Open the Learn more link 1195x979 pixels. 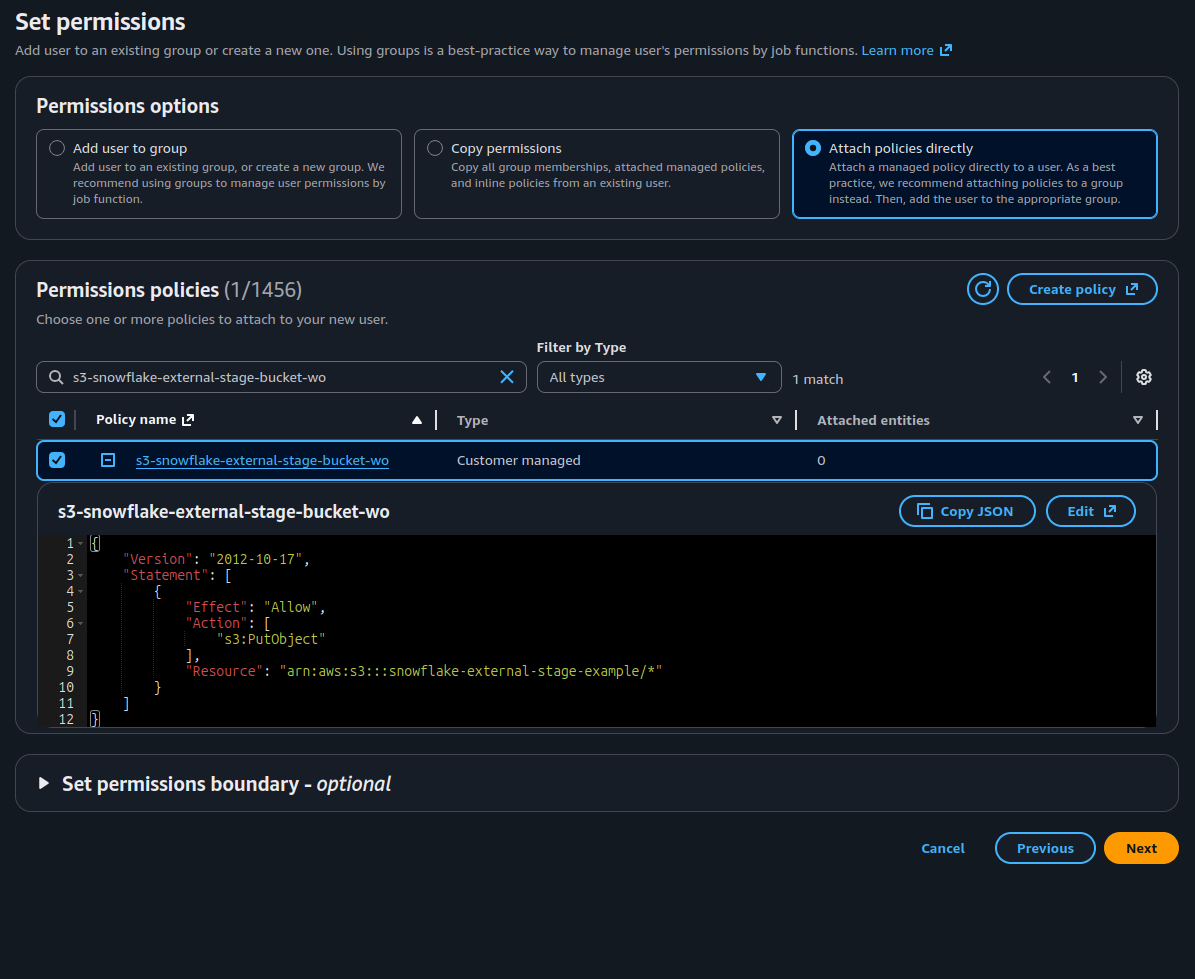[906, 50]
